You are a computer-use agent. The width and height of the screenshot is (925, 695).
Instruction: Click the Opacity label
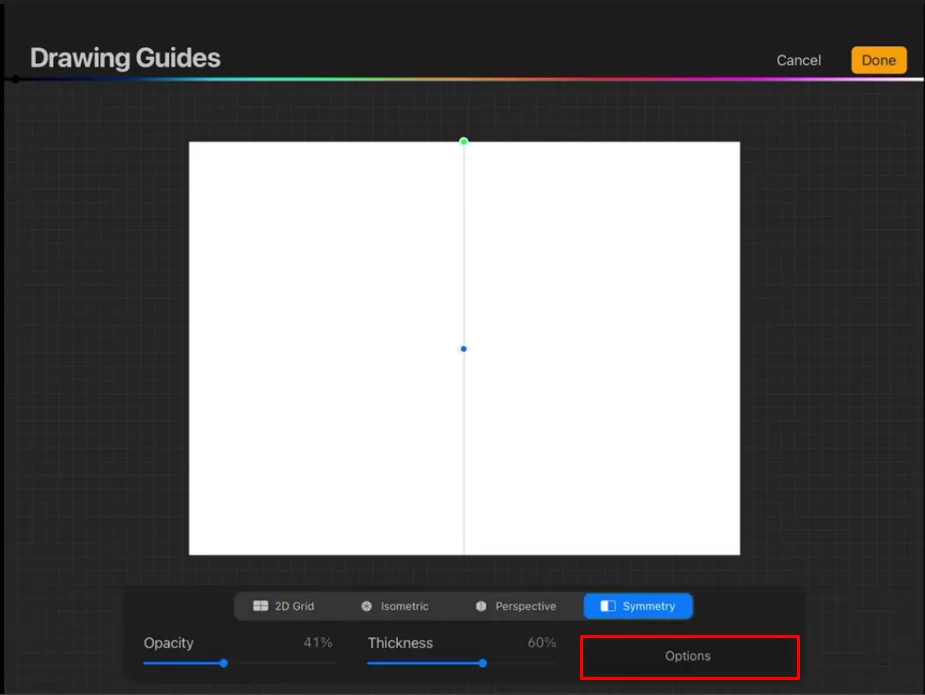click(169, 643)
